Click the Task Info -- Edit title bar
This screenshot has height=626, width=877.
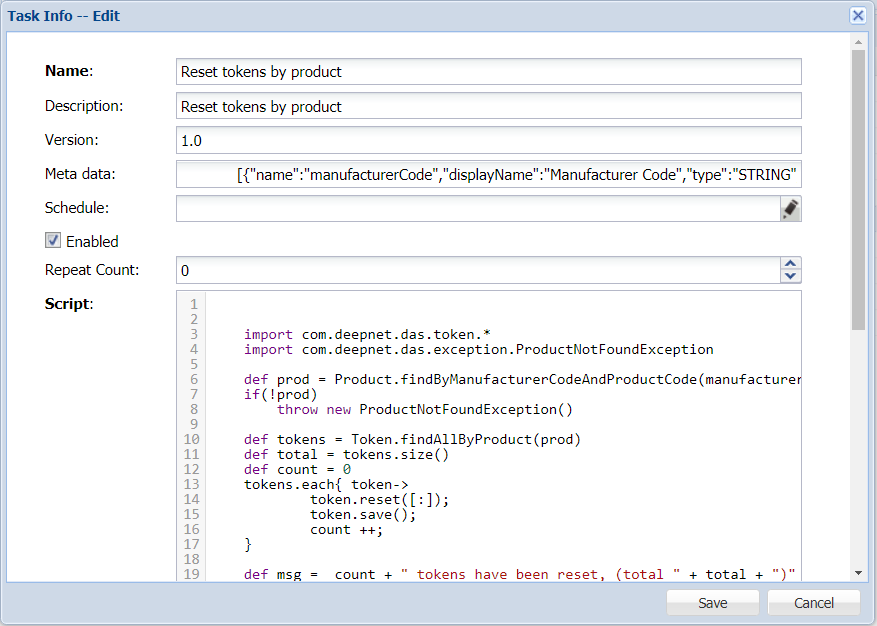[x=400, y=16]
